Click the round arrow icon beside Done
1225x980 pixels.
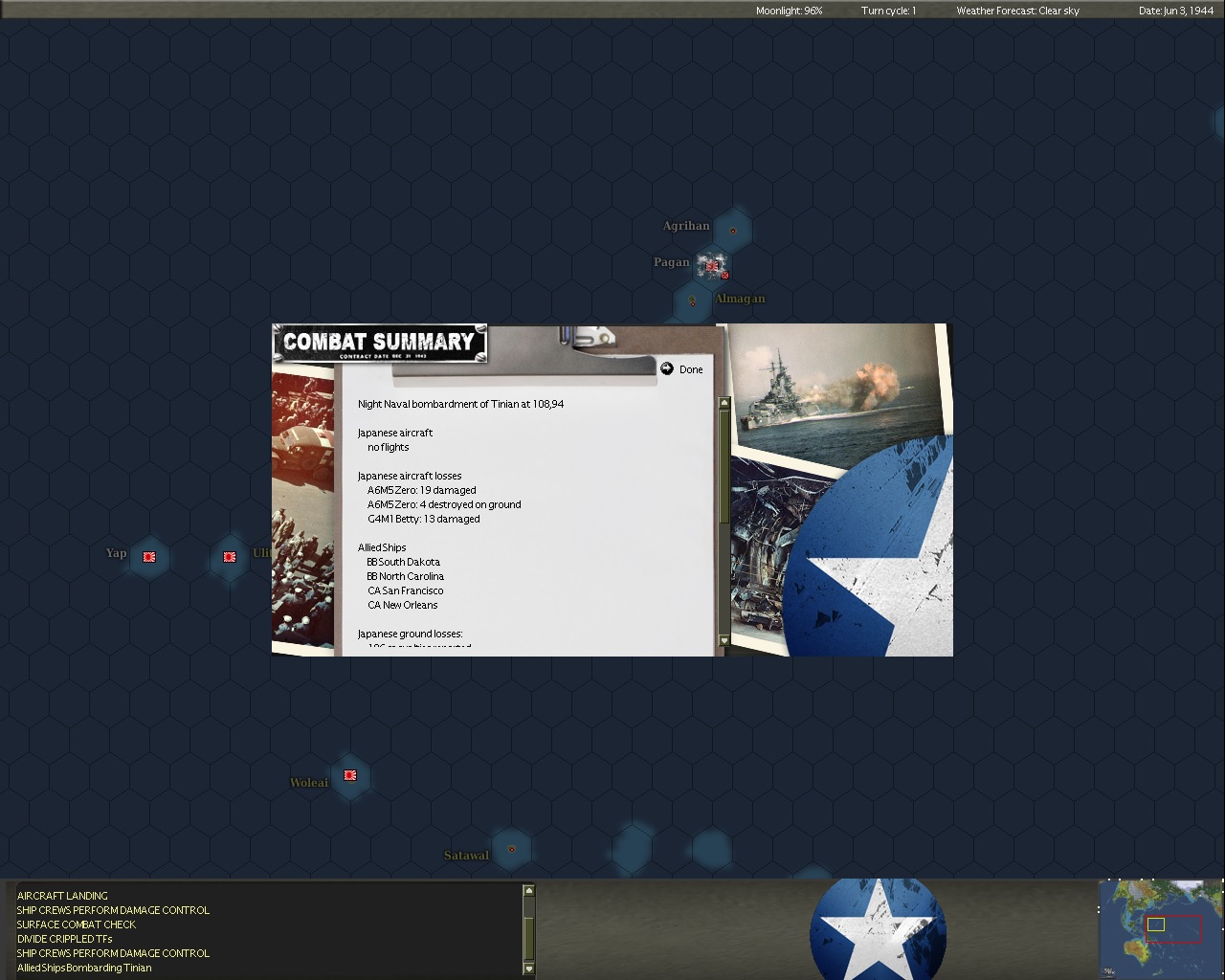[667, 368]
